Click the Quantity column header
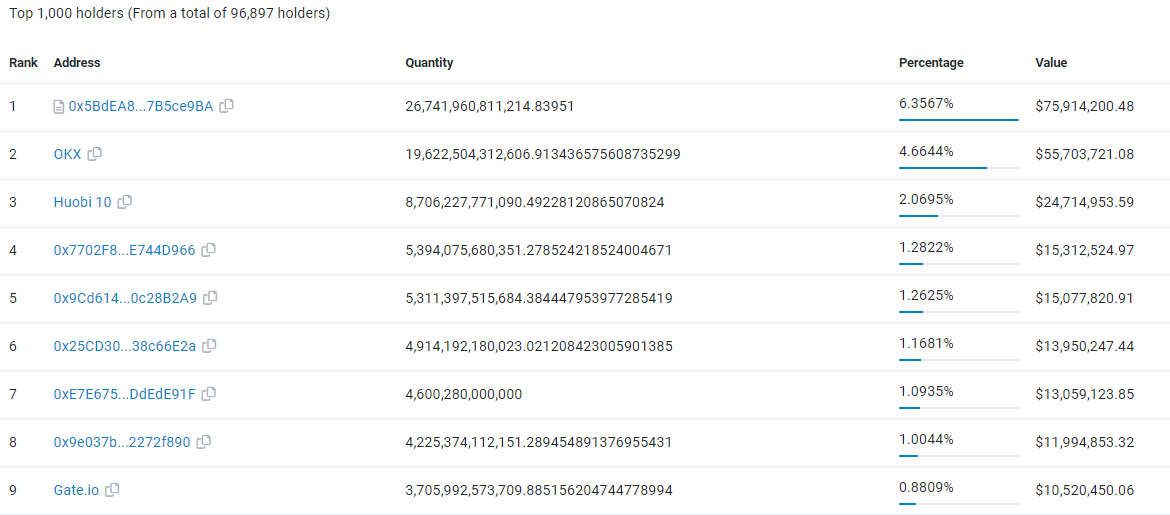The width and height of the screenshot is (1170, 515). click(x=429, y=63)
